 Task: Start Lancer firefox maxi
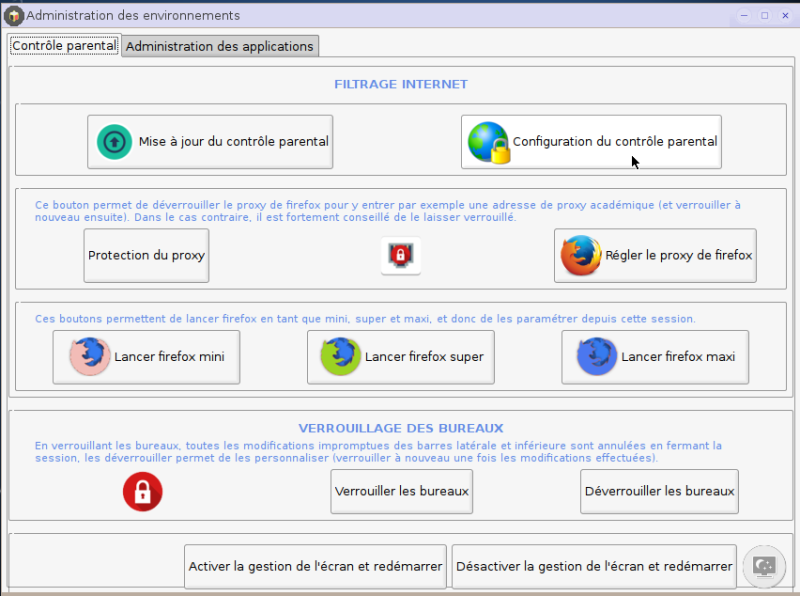[655, 357]
